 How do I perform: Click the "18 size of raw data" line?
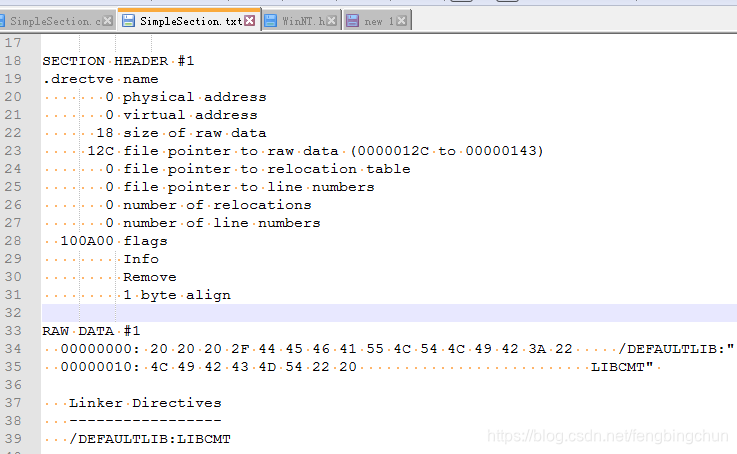tap(181, 133)
